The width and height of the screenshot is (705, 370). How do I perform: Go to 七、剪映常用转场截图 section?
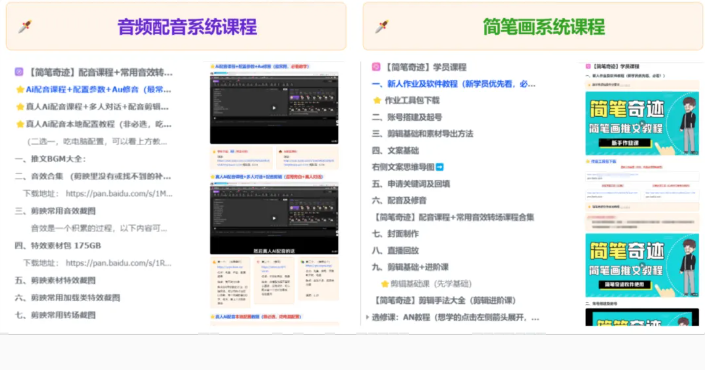tap(55, 315)
